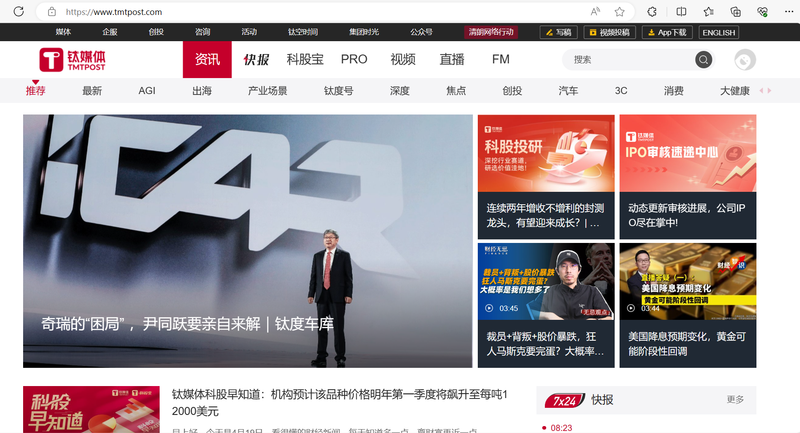800x433 pixels.
Task: Select the 焦点 category
Action: 456,91
